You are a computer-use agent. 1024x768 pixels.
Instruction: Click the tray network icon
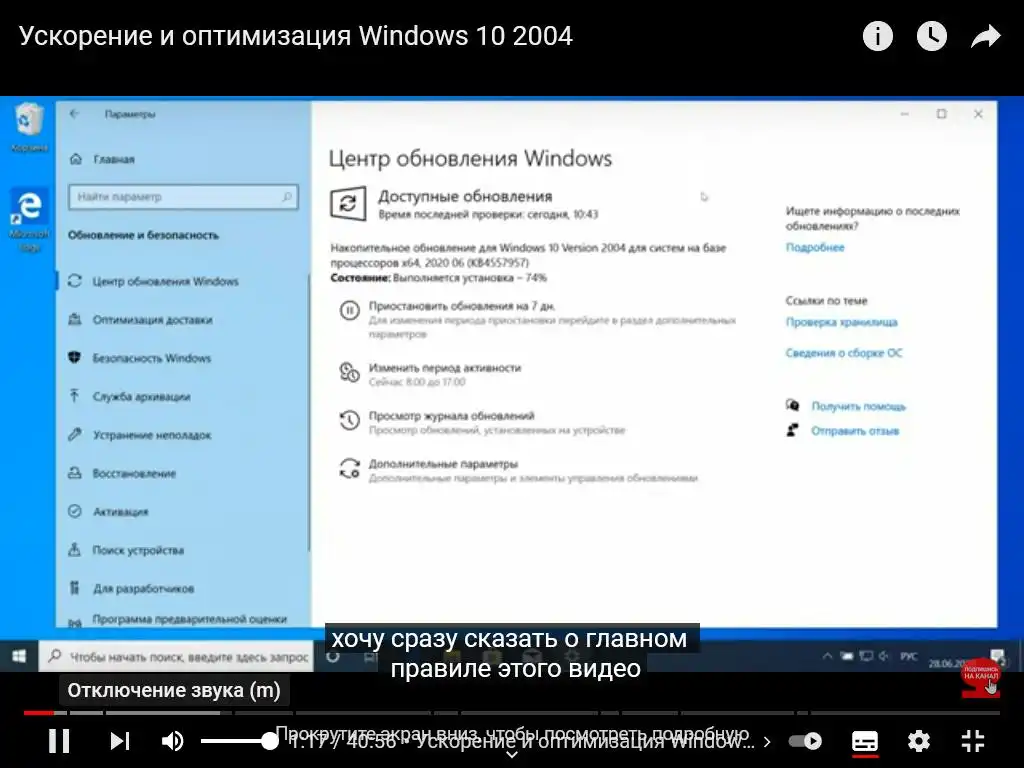(866, 656)
